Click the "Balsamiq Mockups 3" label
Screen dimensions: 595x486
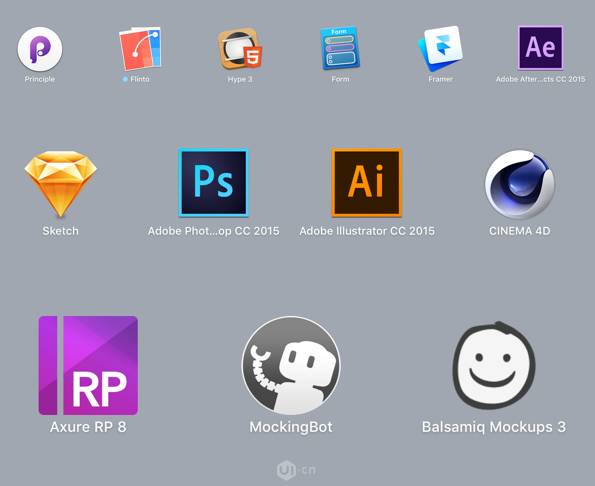tap(494, 427)
